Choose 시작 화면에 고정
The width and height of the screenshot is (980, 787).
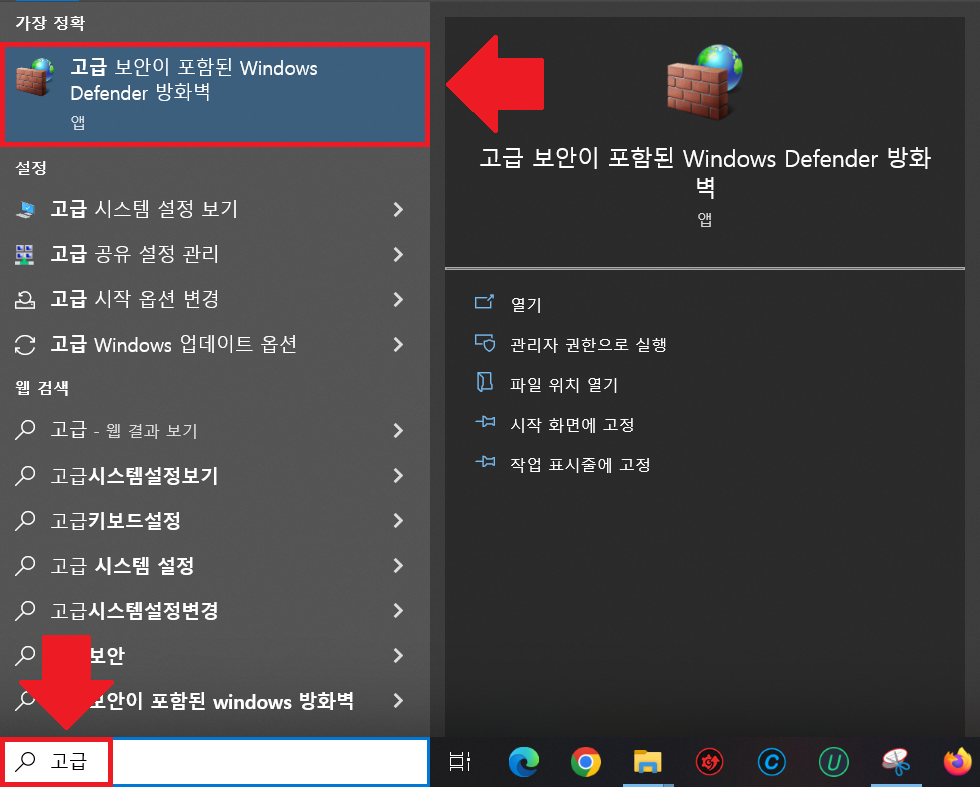click(572, 424)
